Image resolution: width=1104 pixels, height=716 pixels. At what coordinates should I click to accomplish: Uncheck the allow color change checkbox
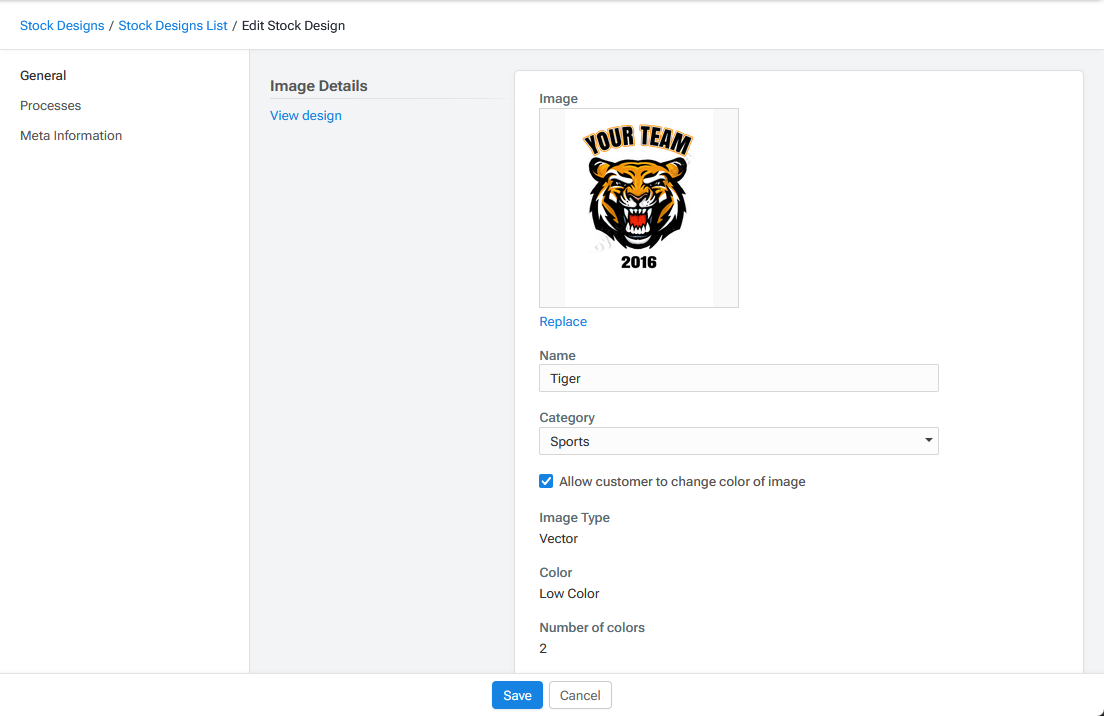[x=546, y=482]
